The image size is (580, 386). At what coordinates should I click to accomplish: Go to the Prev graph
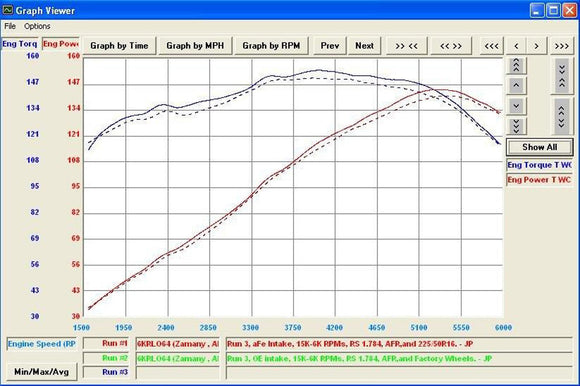coord(330,46)
